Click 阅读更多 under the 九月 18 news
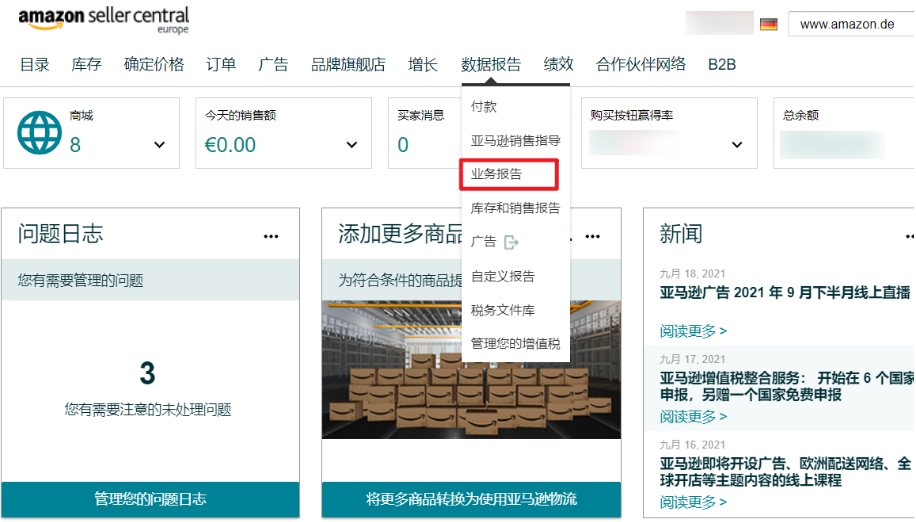The height and width of the screenshot is (522, 916). pos(693,331)
